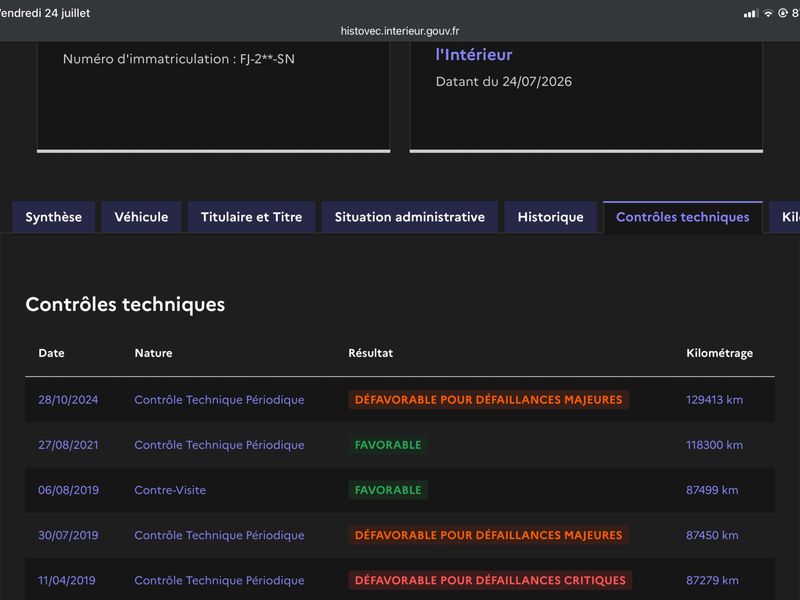Tap the orientation lock status icon

click(x=783, y=13)
